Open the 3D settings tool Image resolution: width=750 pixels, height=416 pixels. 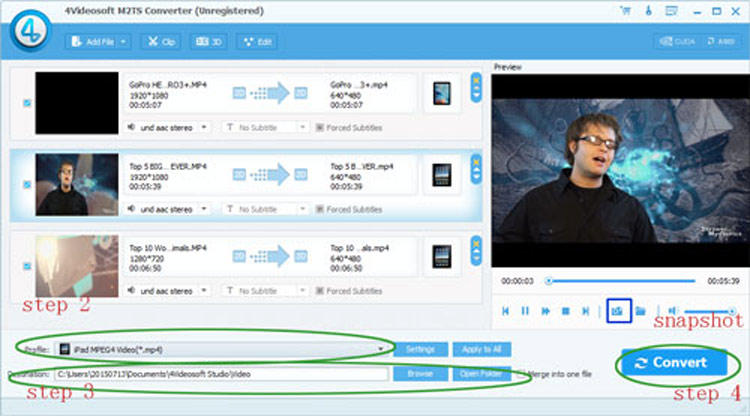click(209, 42)
